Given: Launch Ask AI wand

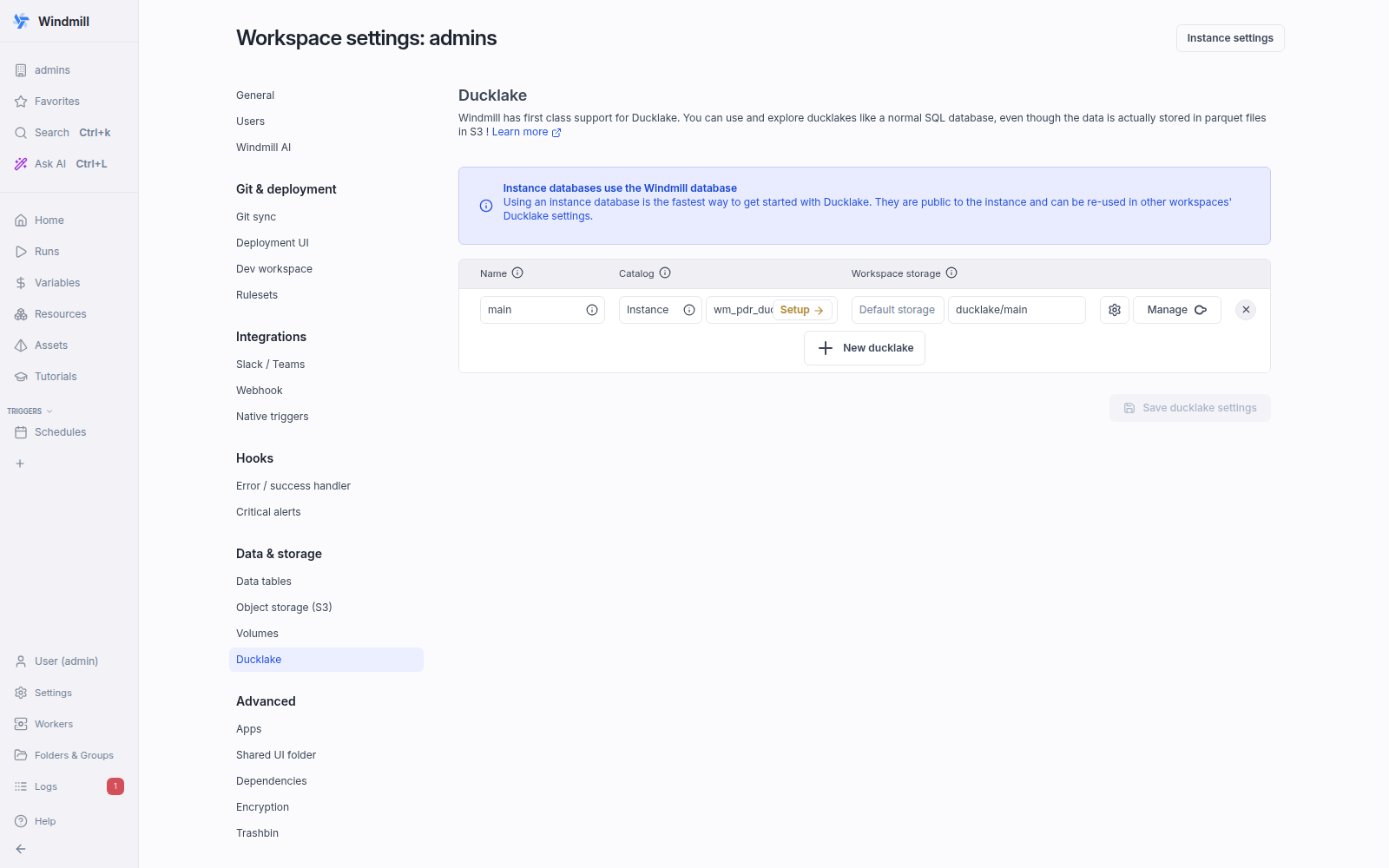Looking at the screenshot, I should pos(69,164).
